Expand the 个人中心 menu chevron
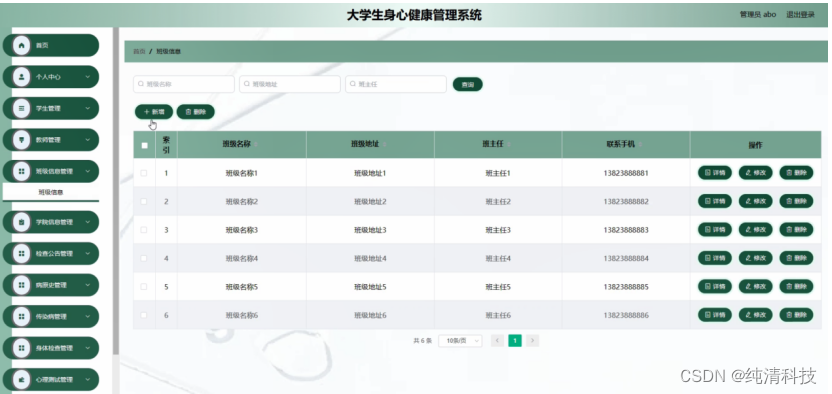 [88, 77]
